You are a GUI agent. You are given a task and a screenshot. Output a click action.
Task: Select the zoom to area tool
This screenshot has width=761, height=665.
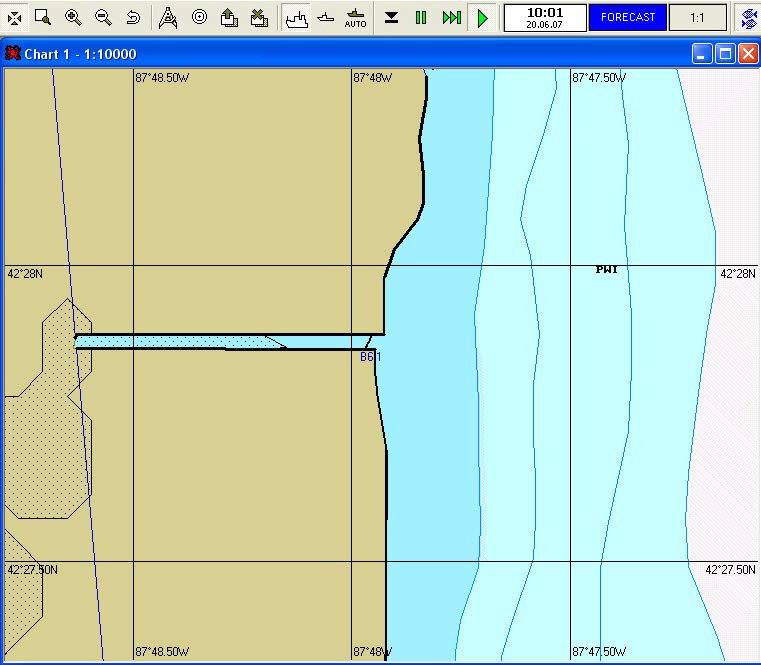pos(43,18)
